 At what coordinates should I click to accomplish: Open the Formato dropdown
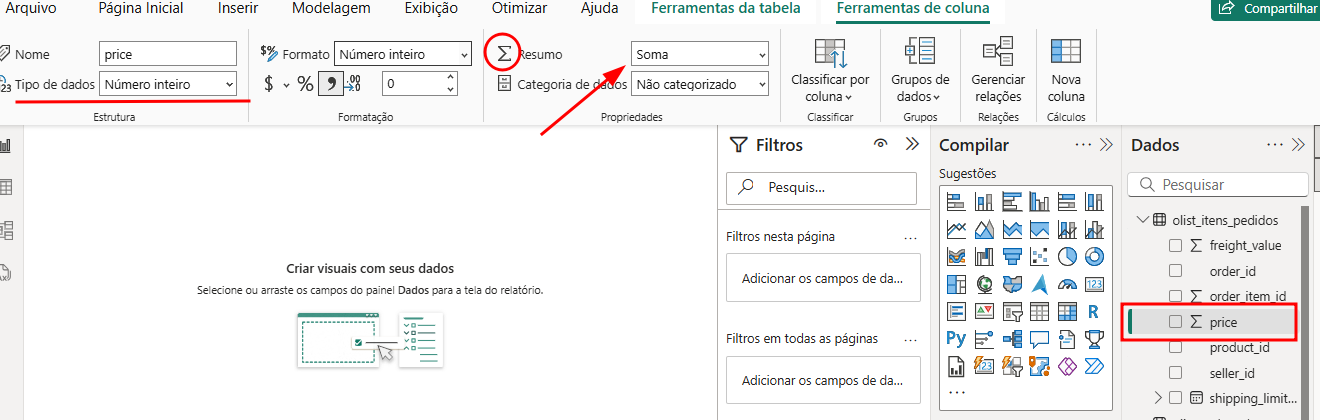(x=403, y=54)
